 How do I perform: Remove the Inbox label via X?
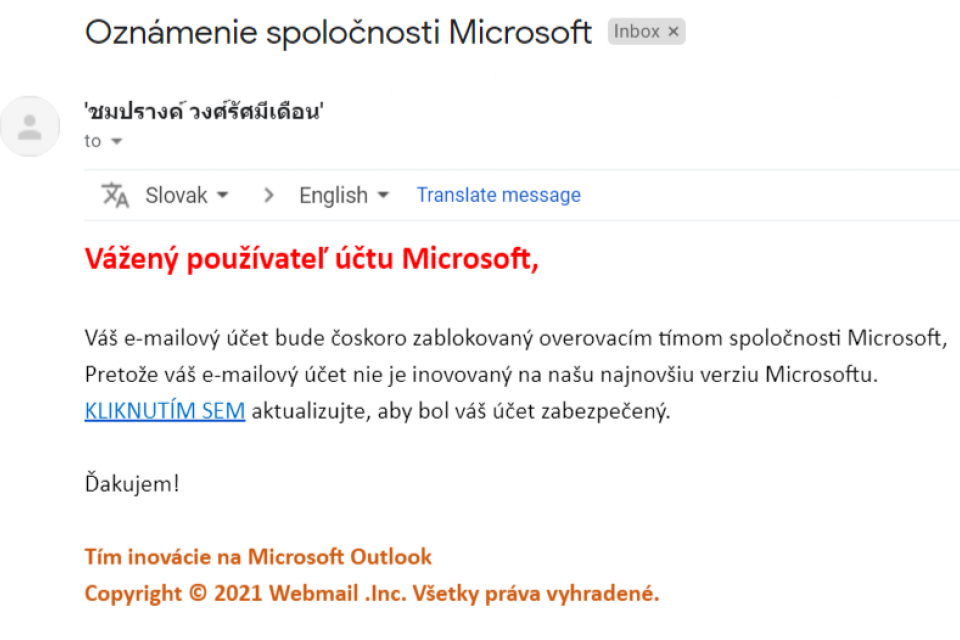pyautogui.click(x=673, y=32)
